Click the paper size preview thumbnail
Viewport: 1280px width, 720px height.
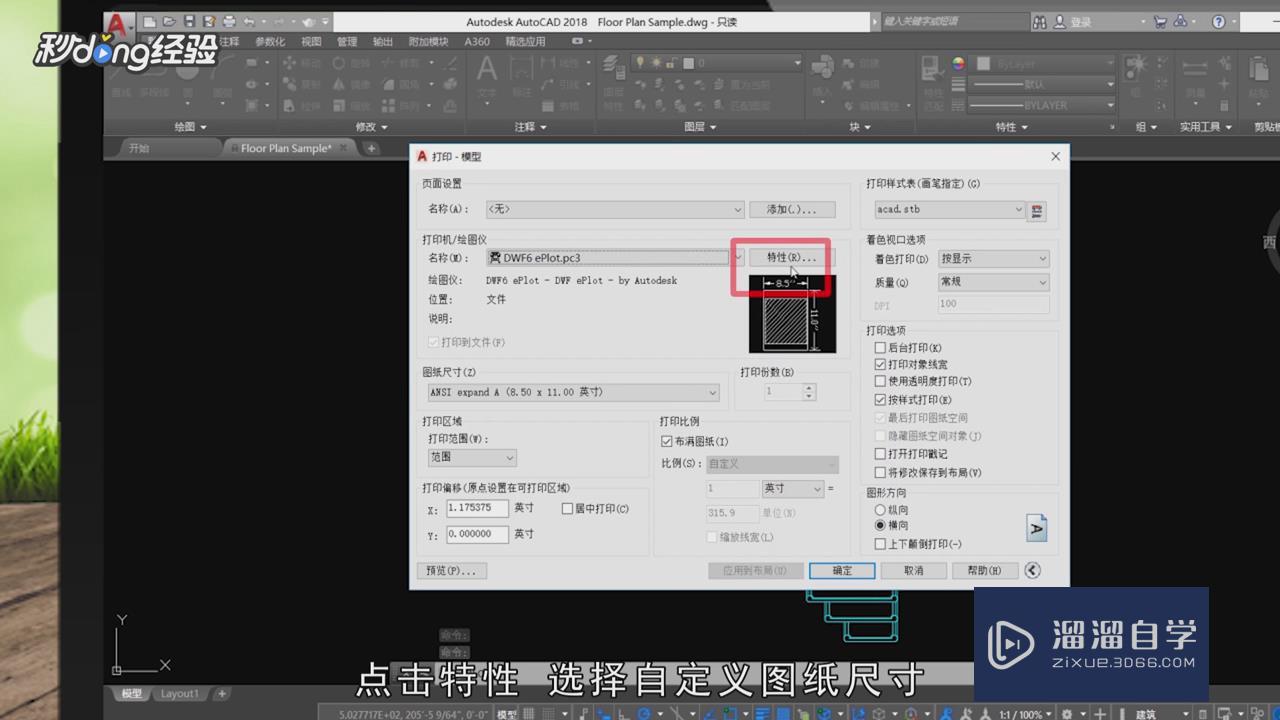coord(792,313)
